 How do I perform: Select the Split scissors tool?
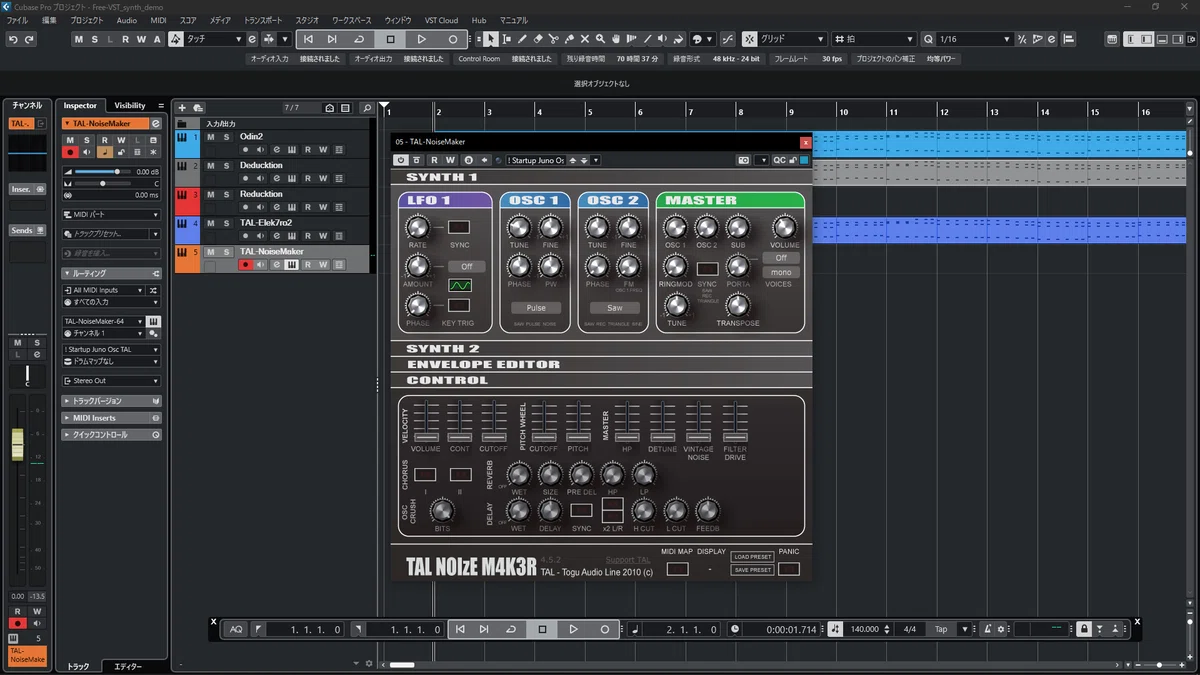click(553, 39)
